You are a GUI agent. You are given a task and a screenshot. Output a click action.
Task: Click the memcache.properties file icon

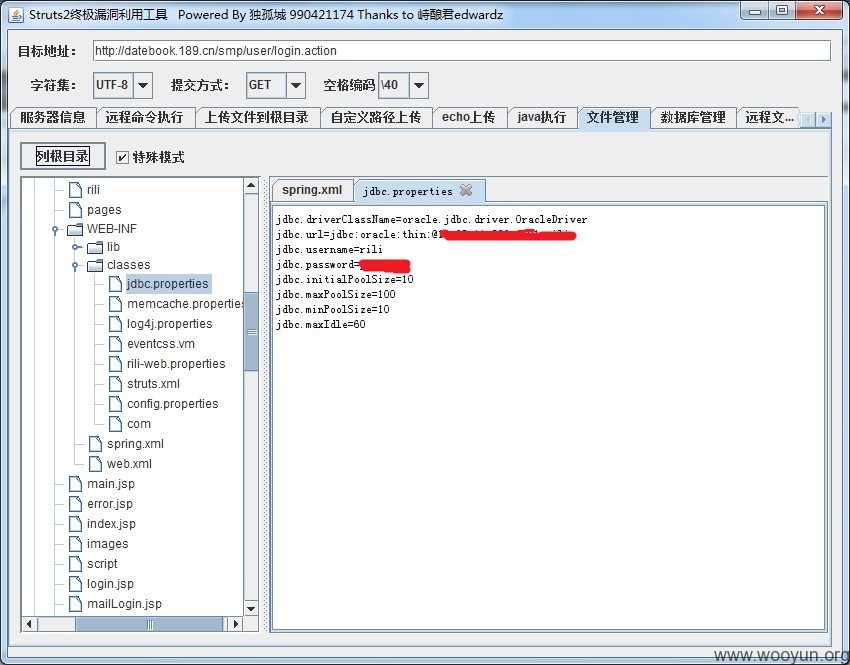(115, 304)
